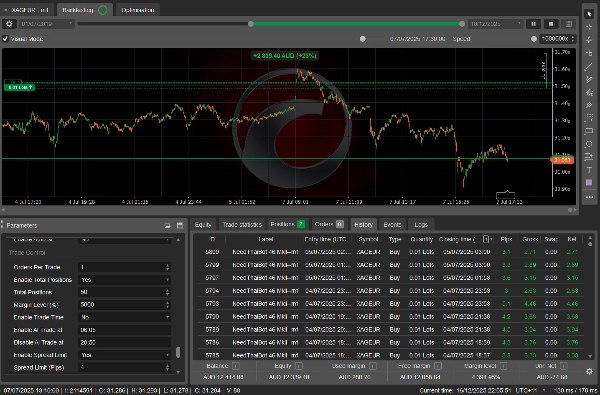Adjust the Speed value stepper
This screenshot has height=395, width=600.
[x=573, y=39]
